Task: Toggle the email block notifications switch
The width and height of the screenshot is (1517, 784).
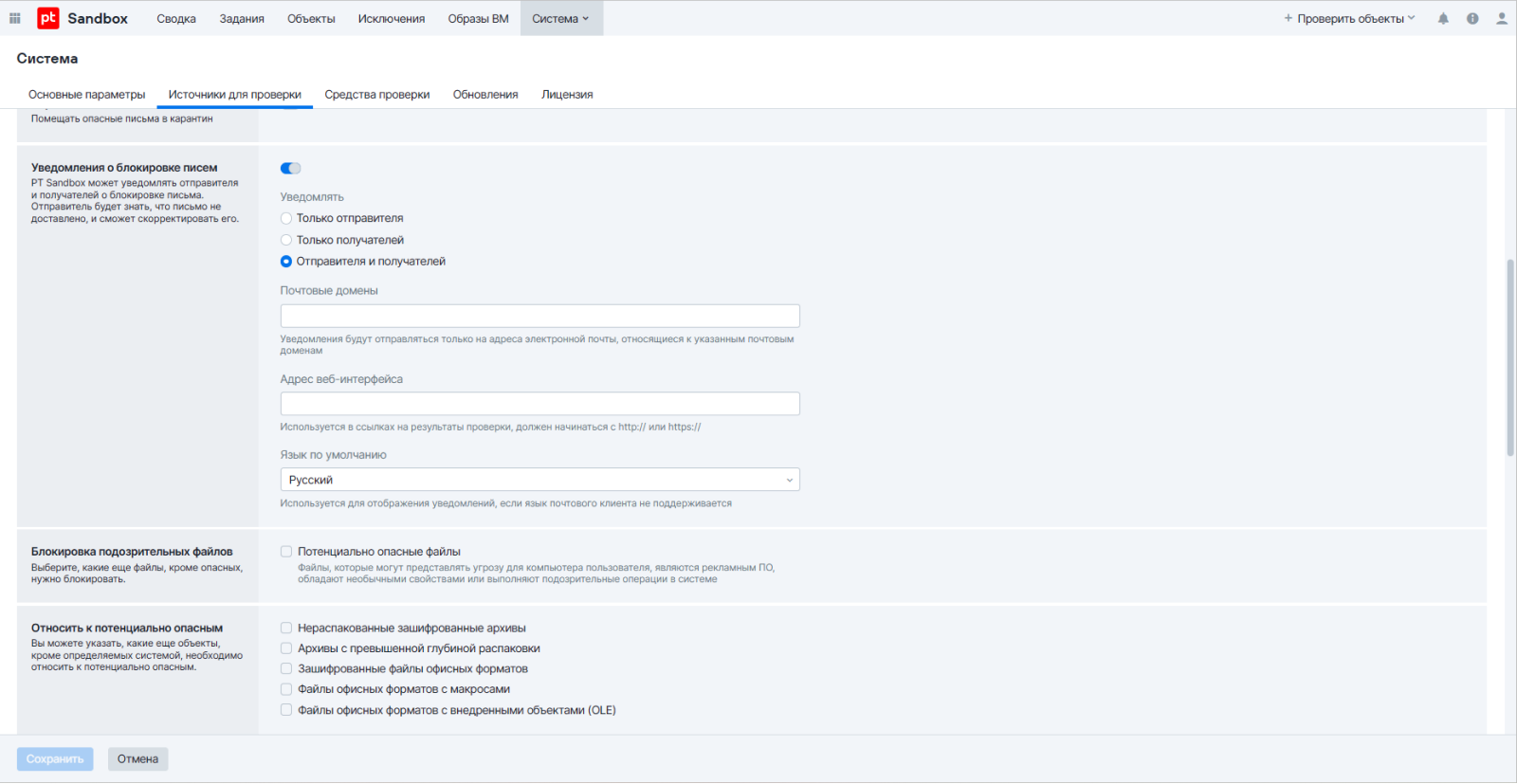Action: (x=290, y=168)
